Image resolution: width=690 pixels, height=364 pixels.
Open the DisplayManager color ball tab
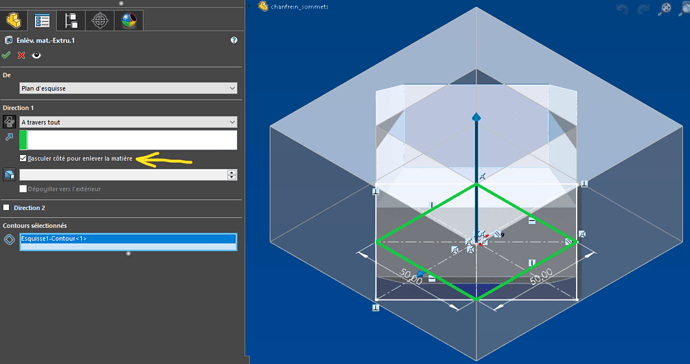click(128, 20)
